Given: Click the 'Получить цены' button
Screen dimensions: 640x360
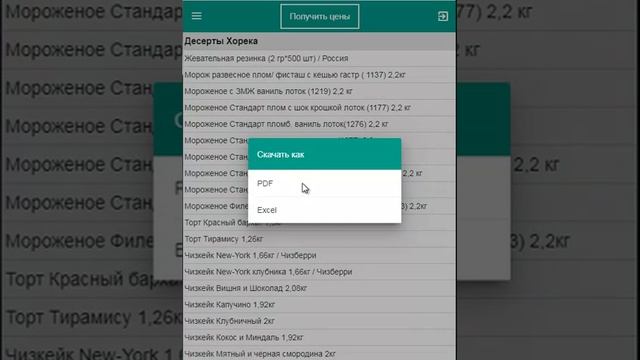Looking at the screenshot, I should [320, 17].
